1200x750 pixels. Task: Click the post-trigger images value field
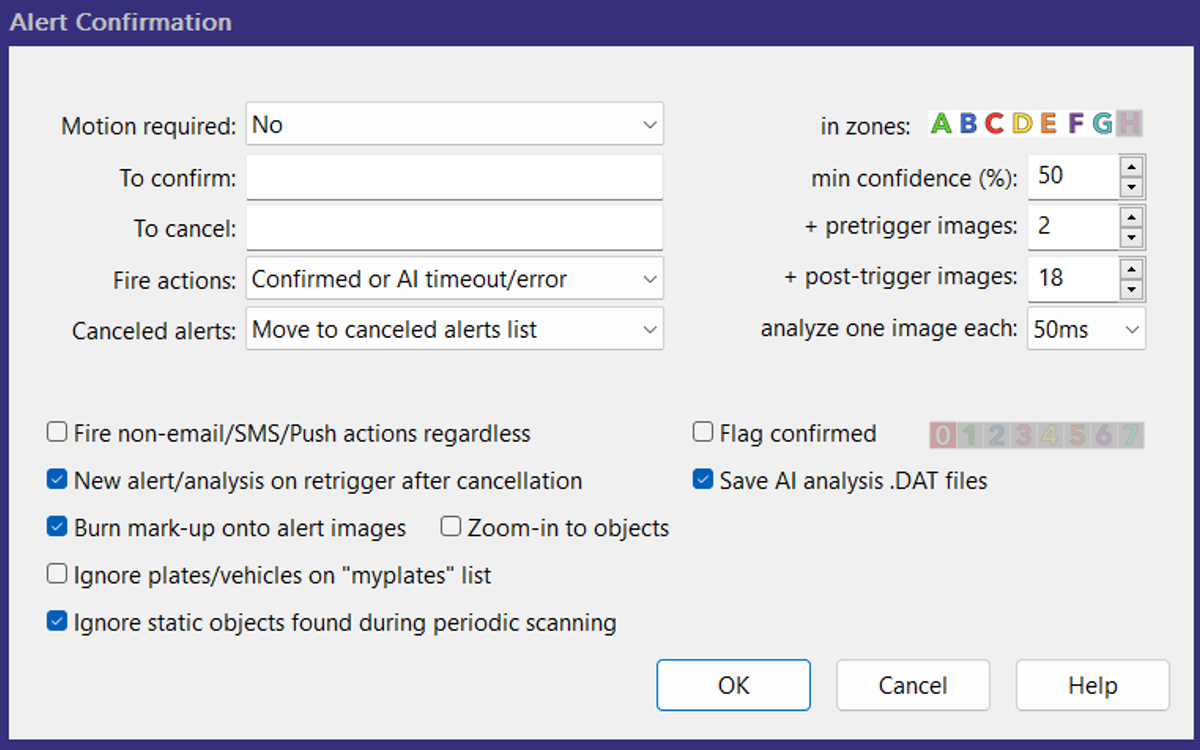[x=1073, y=278]
